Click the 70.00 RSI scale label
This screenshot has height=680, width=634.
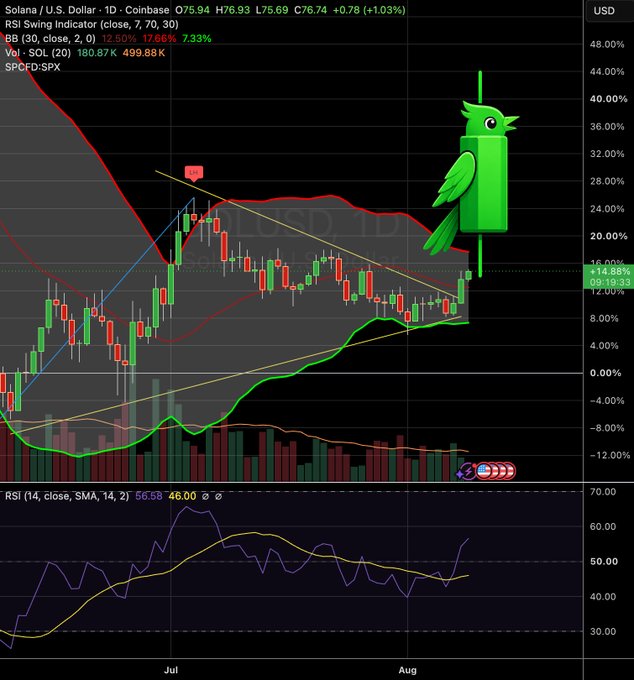(x=603, y=492)
